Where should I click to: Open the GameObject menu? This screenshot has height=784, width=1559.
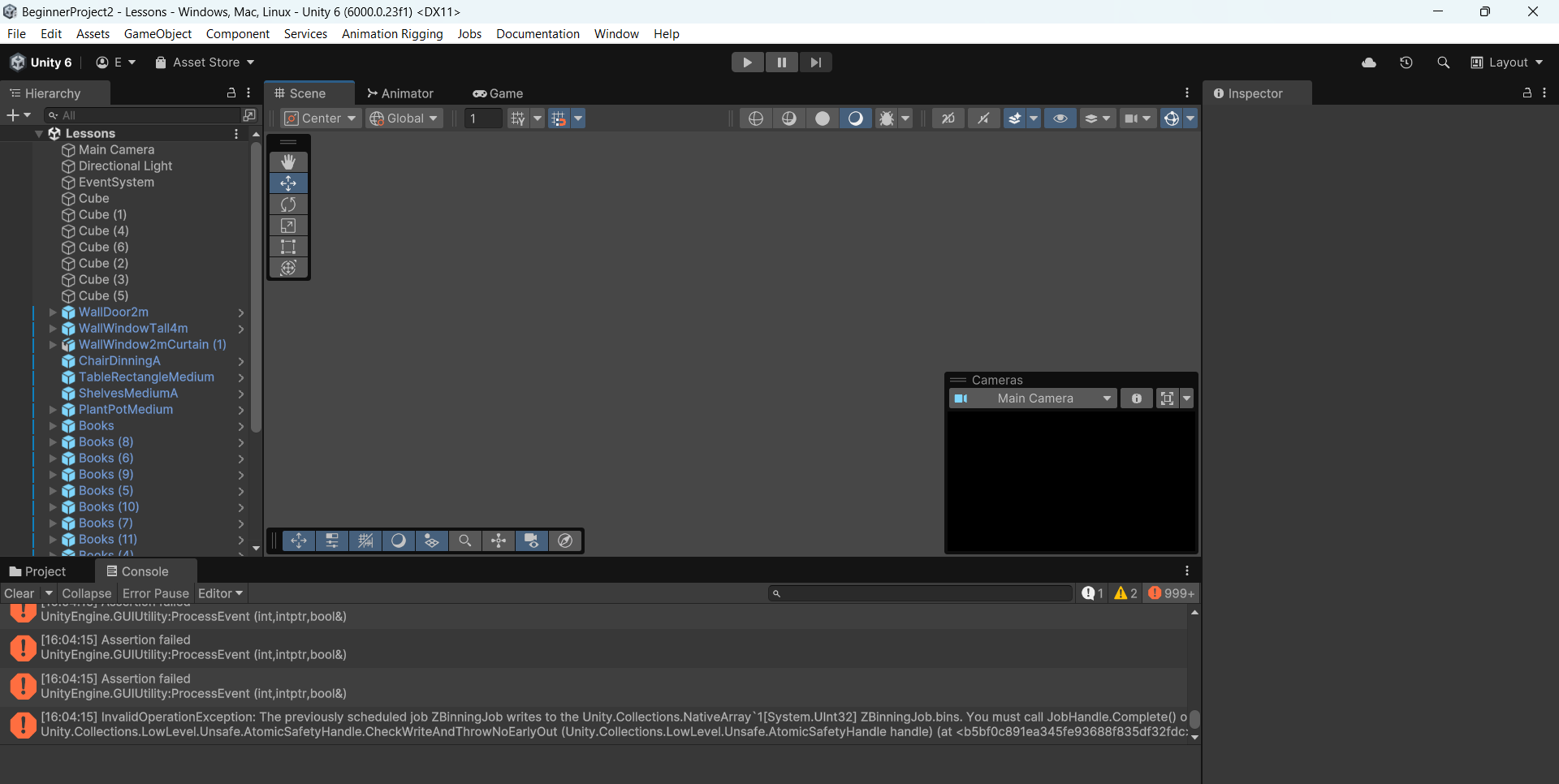[x=158, y=33]
